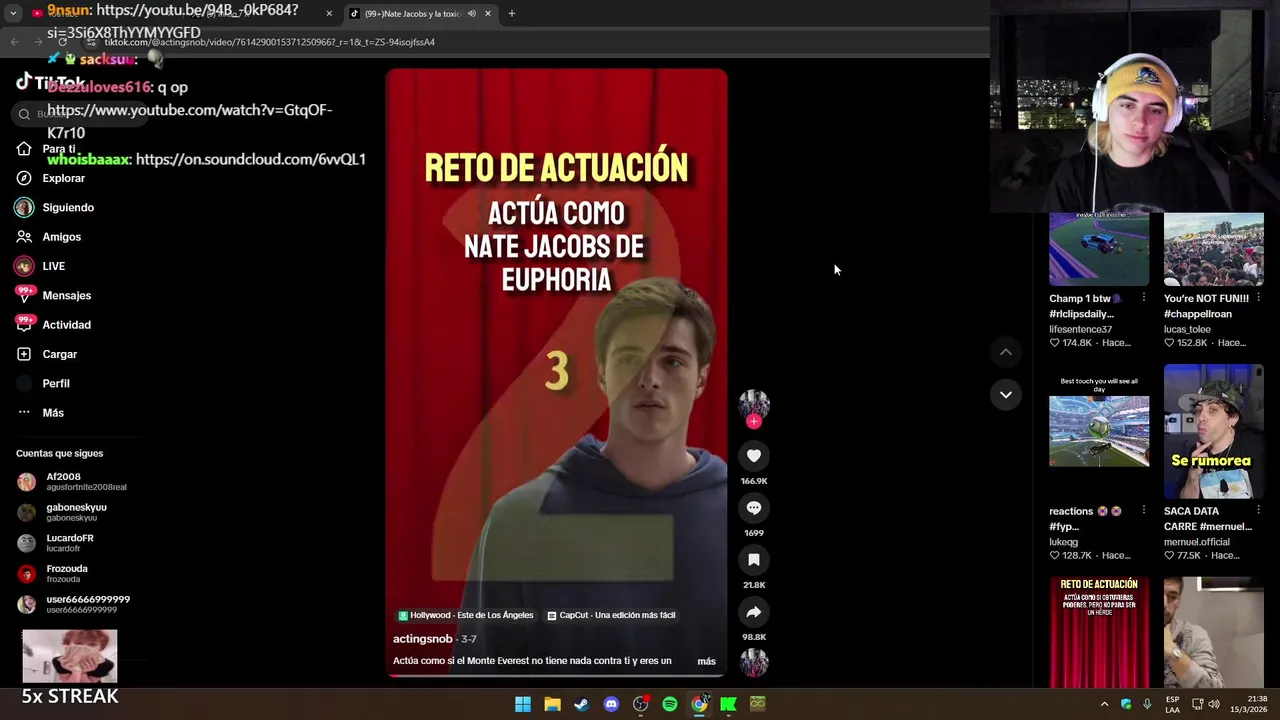Open options menu for 'You're NOT FUN' video
1280x720 pixels.
tap(1258, 298)
